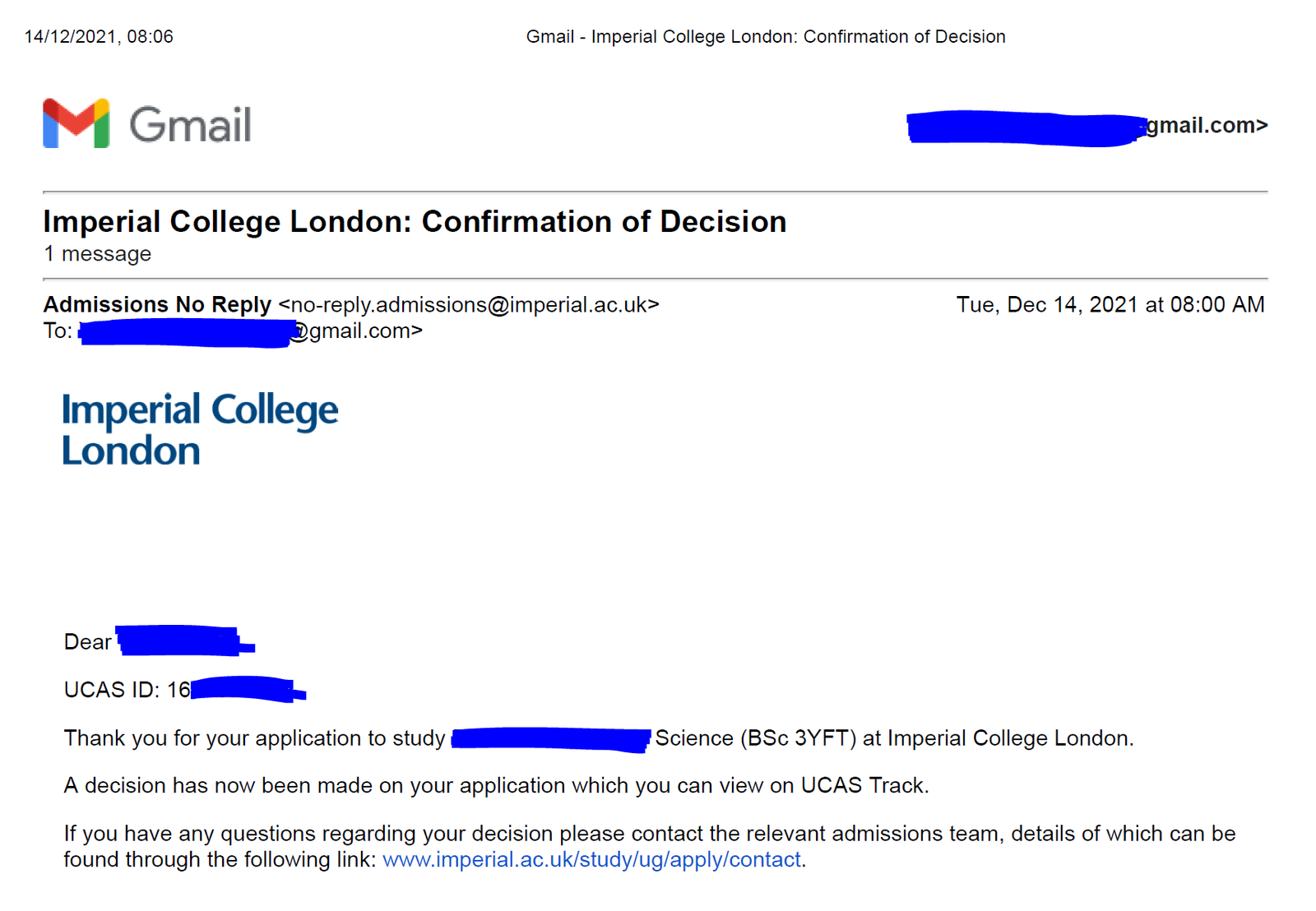Select the bold 'Admissions No Reply' sender name

click(x=157, y=305)
